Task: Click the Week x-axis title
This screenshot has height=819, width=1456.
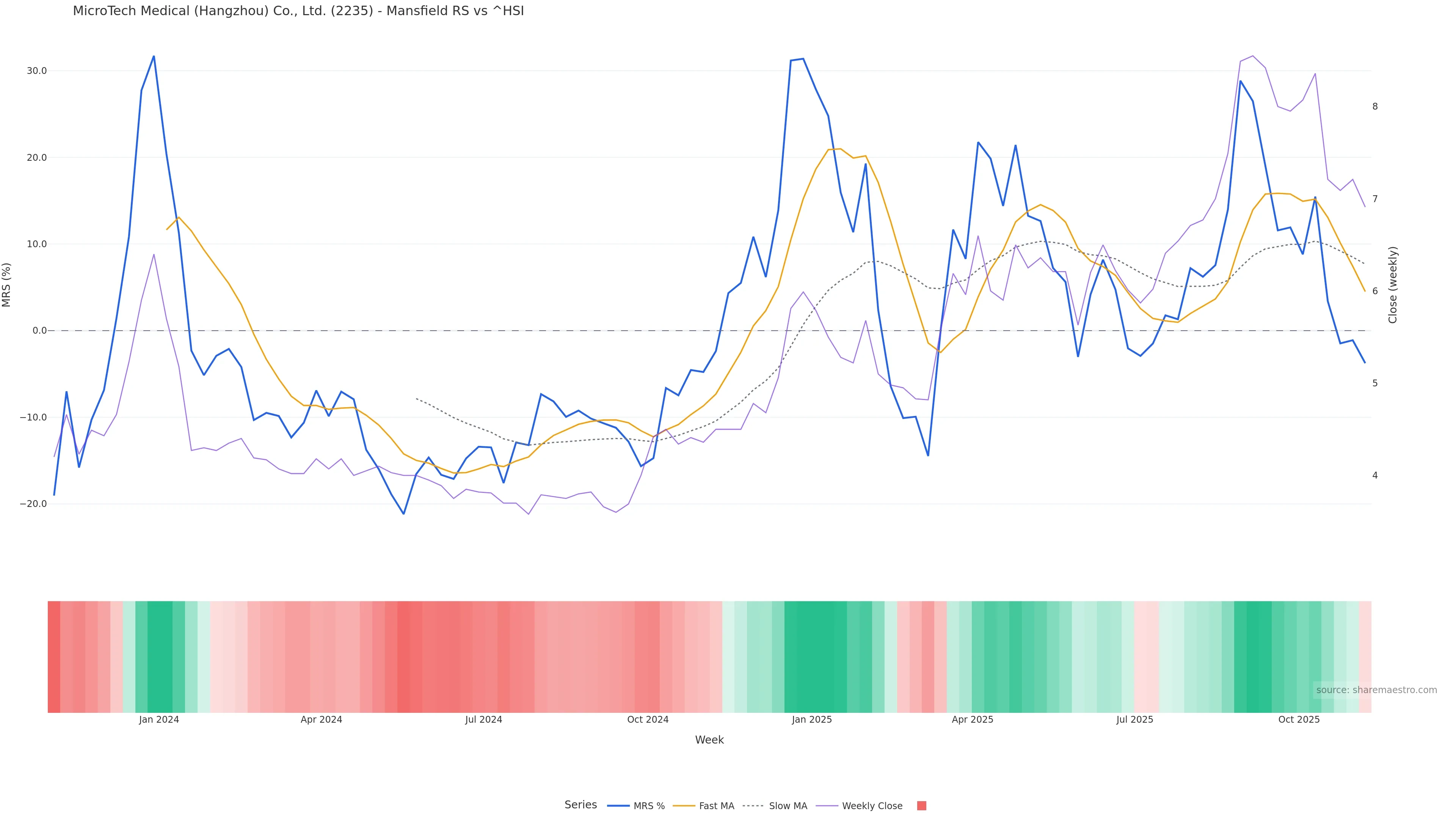Action: [709, 741]
